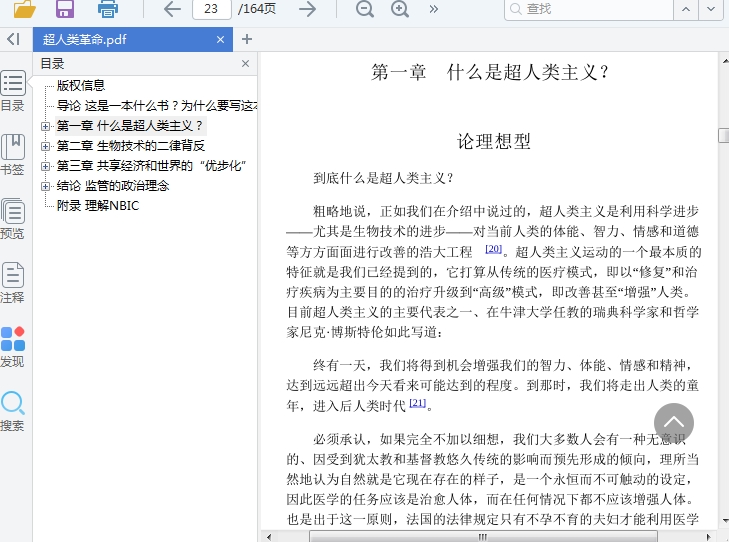Find previous search result arrow

coord(686,9)
